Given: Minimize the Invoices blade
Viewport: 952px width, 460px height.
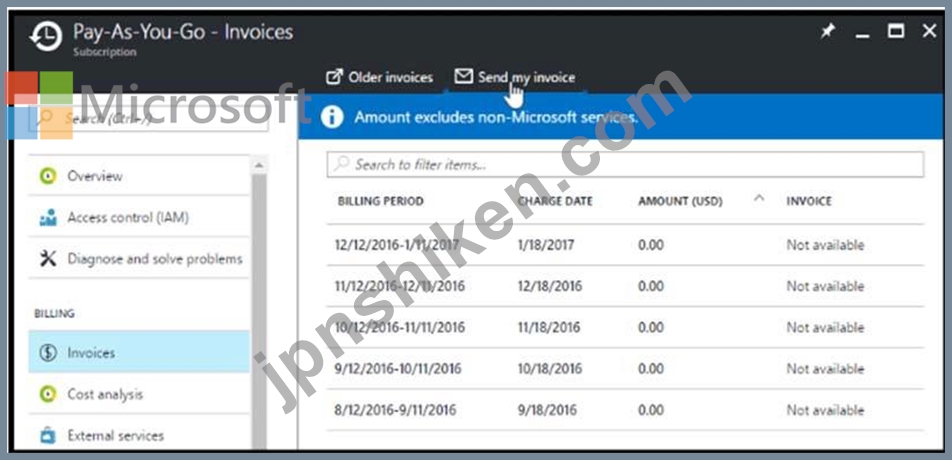Looking at the screenshot, I should (x=862, y=36).
